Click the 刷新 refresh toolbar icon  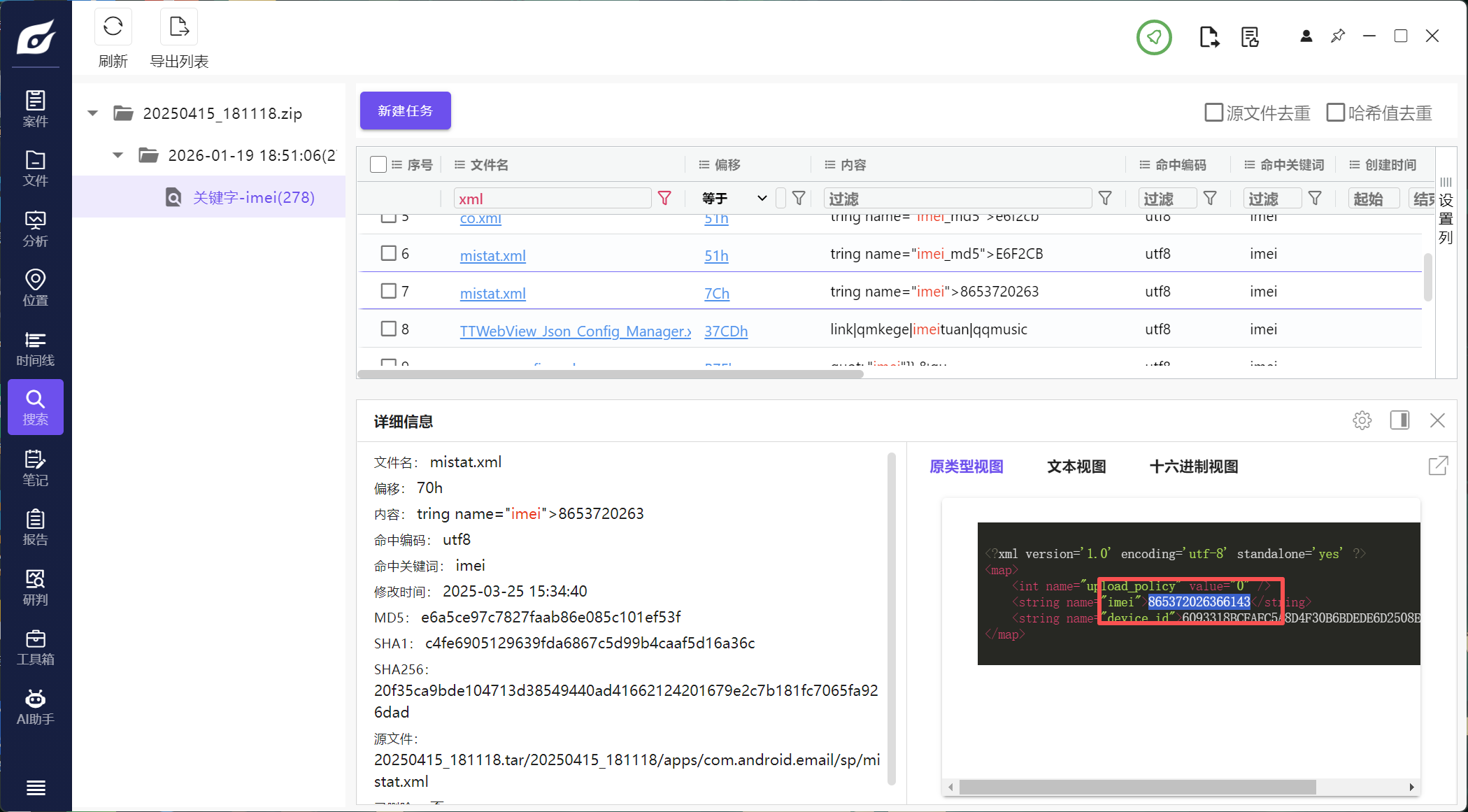(113, 28)
